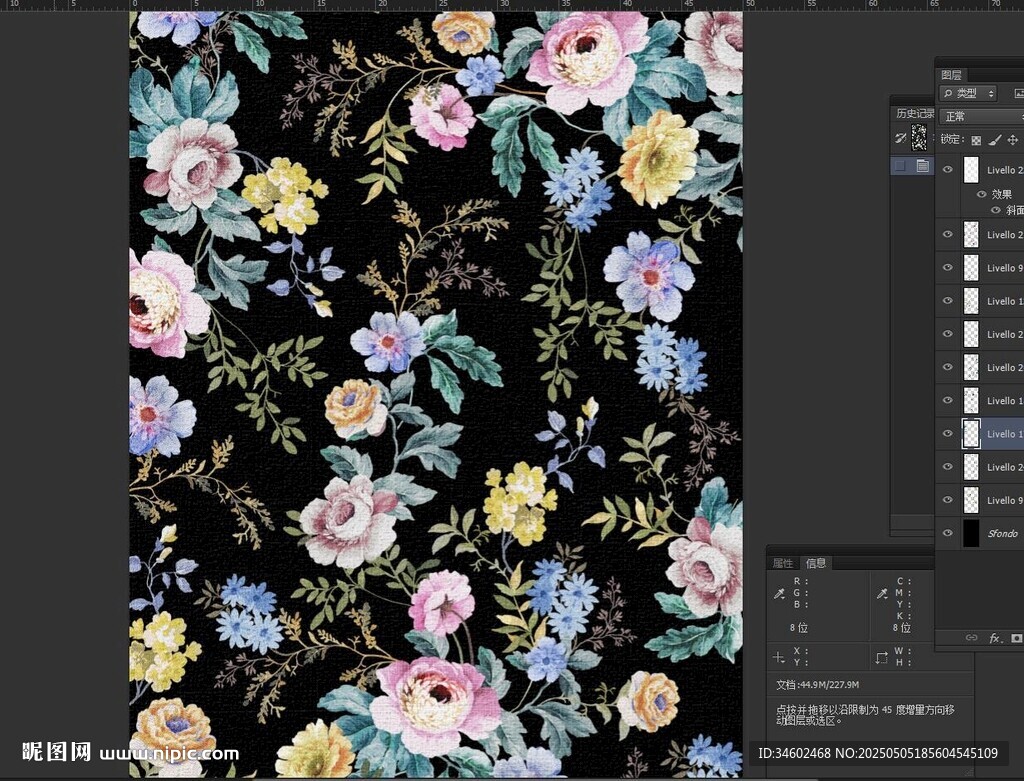Open the RGB eyedropper options in Info panel
The image size is (1024, 781).
(779, 593)
